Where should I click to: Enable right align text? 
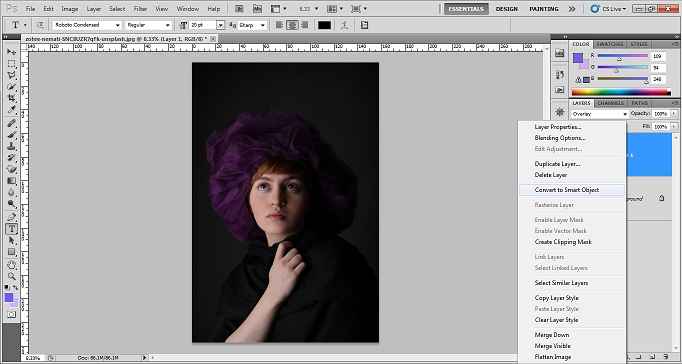tap(304, 25)
